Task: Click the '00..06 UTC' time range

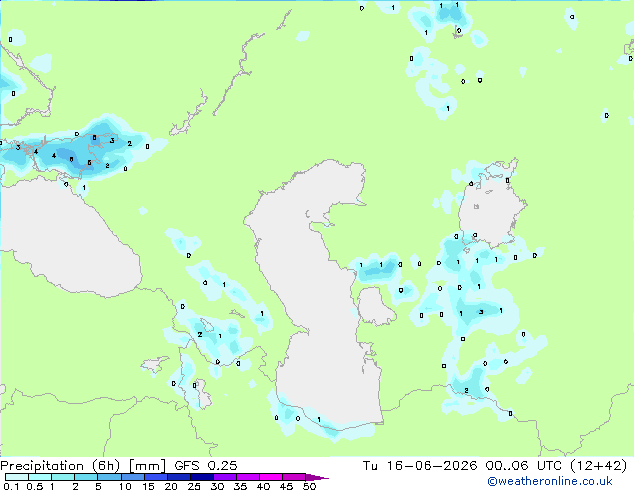Action: [x=524, y=466]
